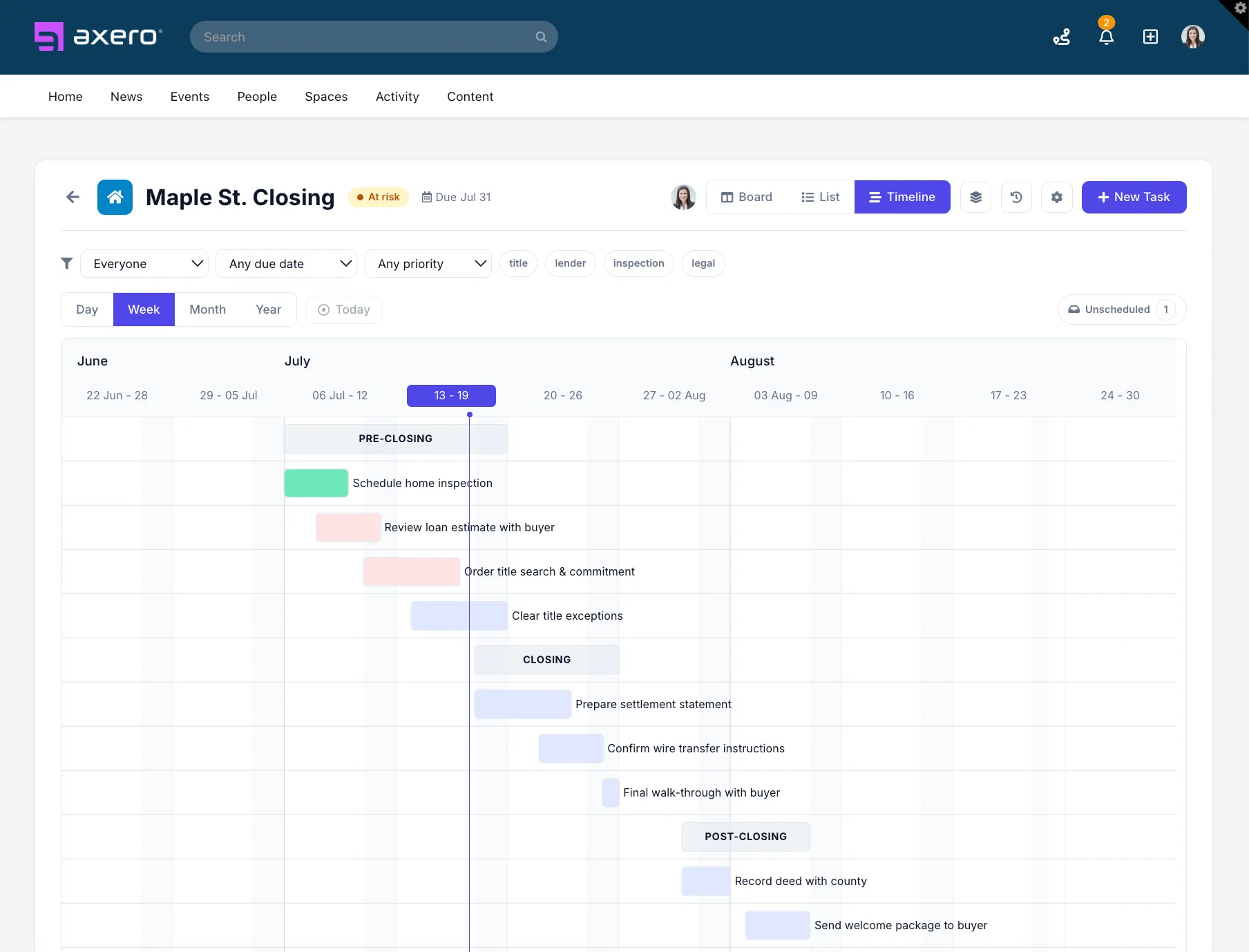Open the Activity menu
Screen dimensions: 1249x952
coord(397,97)
